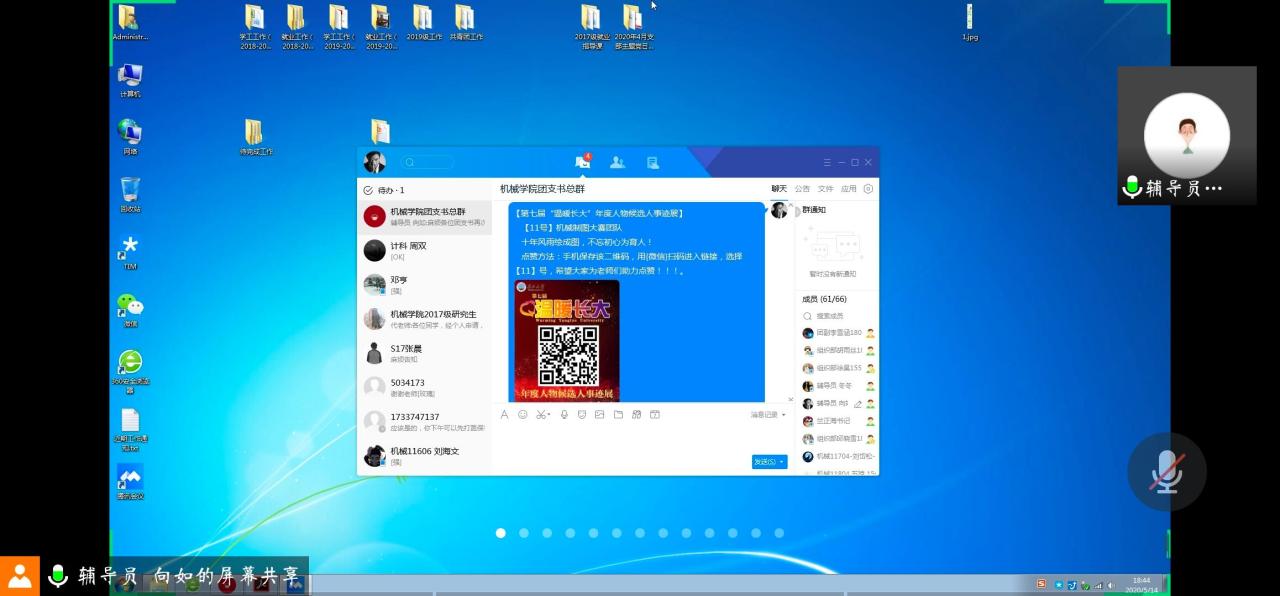Open the main menu hamburger icon

point(827,162)
